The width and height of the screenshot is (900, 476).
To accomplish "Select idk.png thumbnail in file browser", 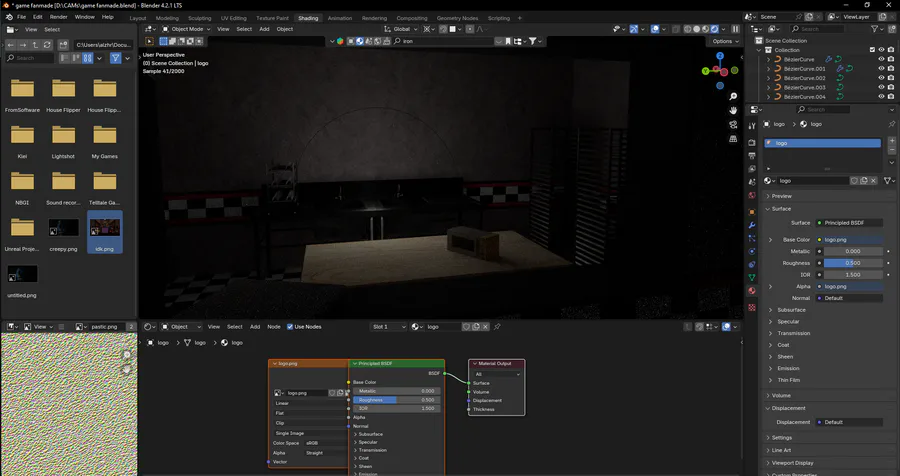I will (104, 231).
